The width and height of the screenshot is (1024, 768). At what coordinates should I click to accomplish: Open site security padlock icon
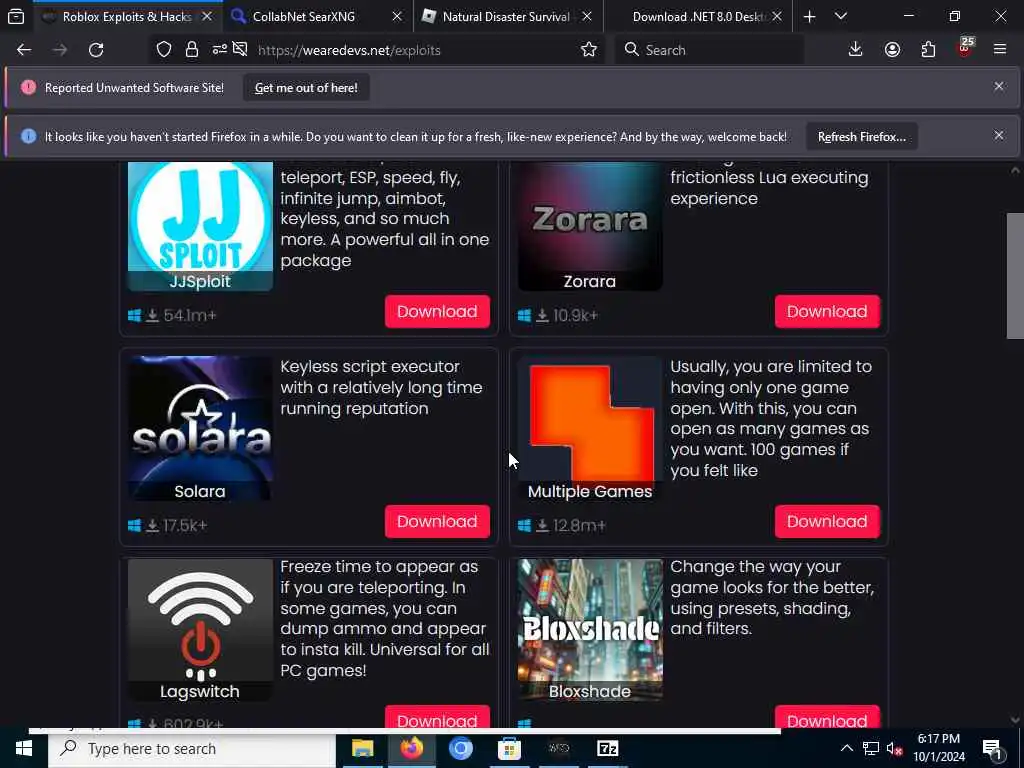[x=191, y=50]
